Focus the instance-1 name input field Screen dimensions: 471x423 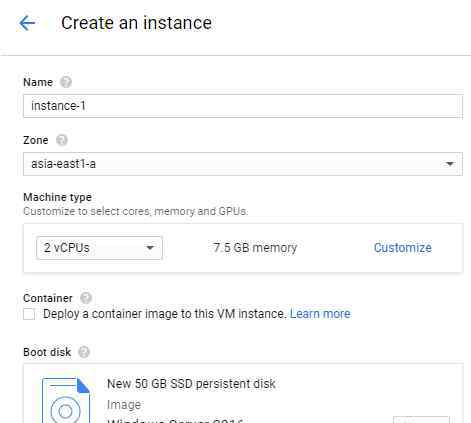tap(243, 106)
